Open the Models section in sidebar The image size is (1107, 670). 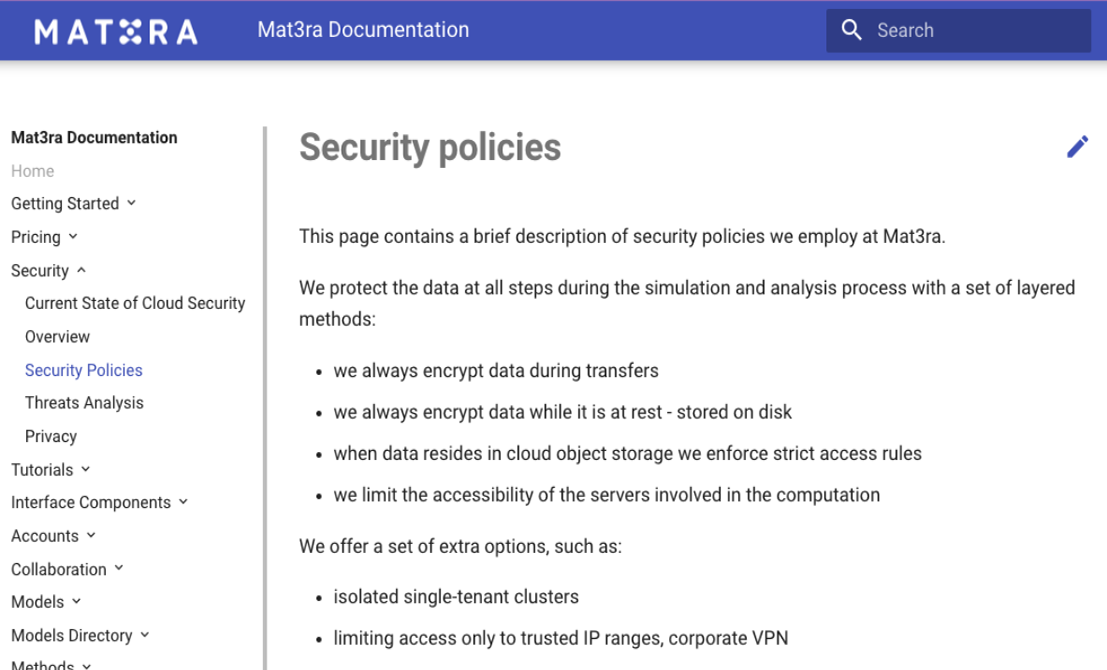tap(37, 602)
